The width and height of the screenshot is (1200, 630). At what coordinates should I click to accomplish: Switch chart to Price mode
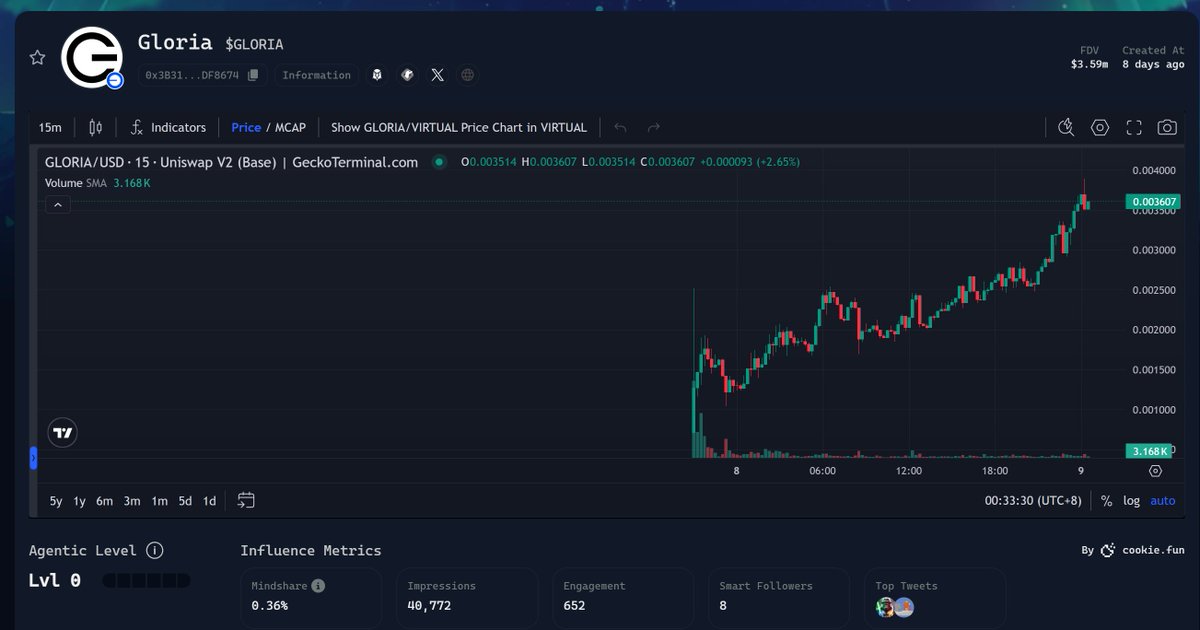pyautogui.click(x=246, y=128)
